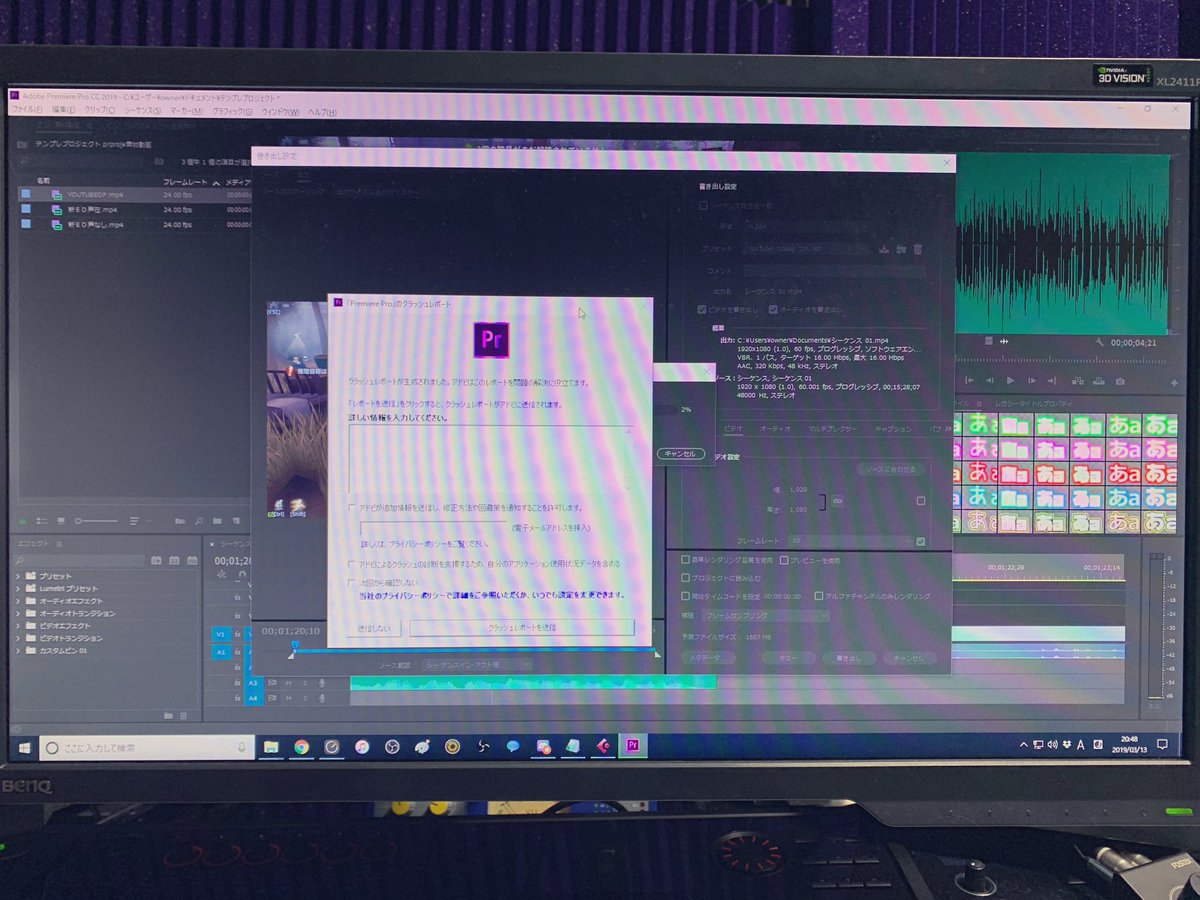Enable プレビューを使用 checkbox
The height and width of the screenshot is (900, 1200).
[785, 560]
